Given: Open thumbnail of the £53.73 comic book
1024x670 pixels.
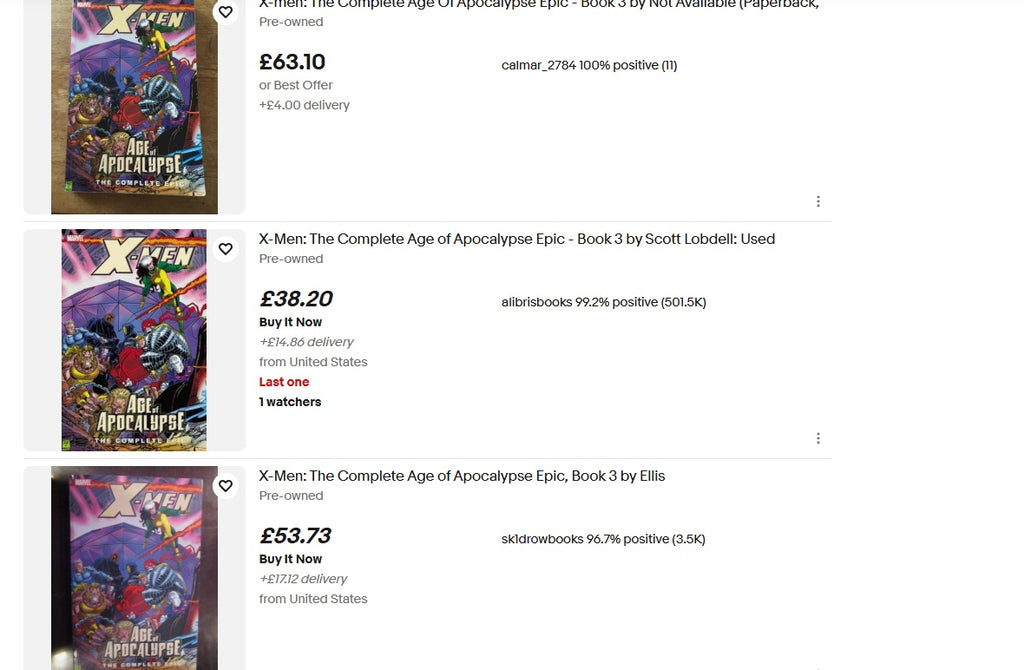Looking at the screenshot, I should pos(134,568).
